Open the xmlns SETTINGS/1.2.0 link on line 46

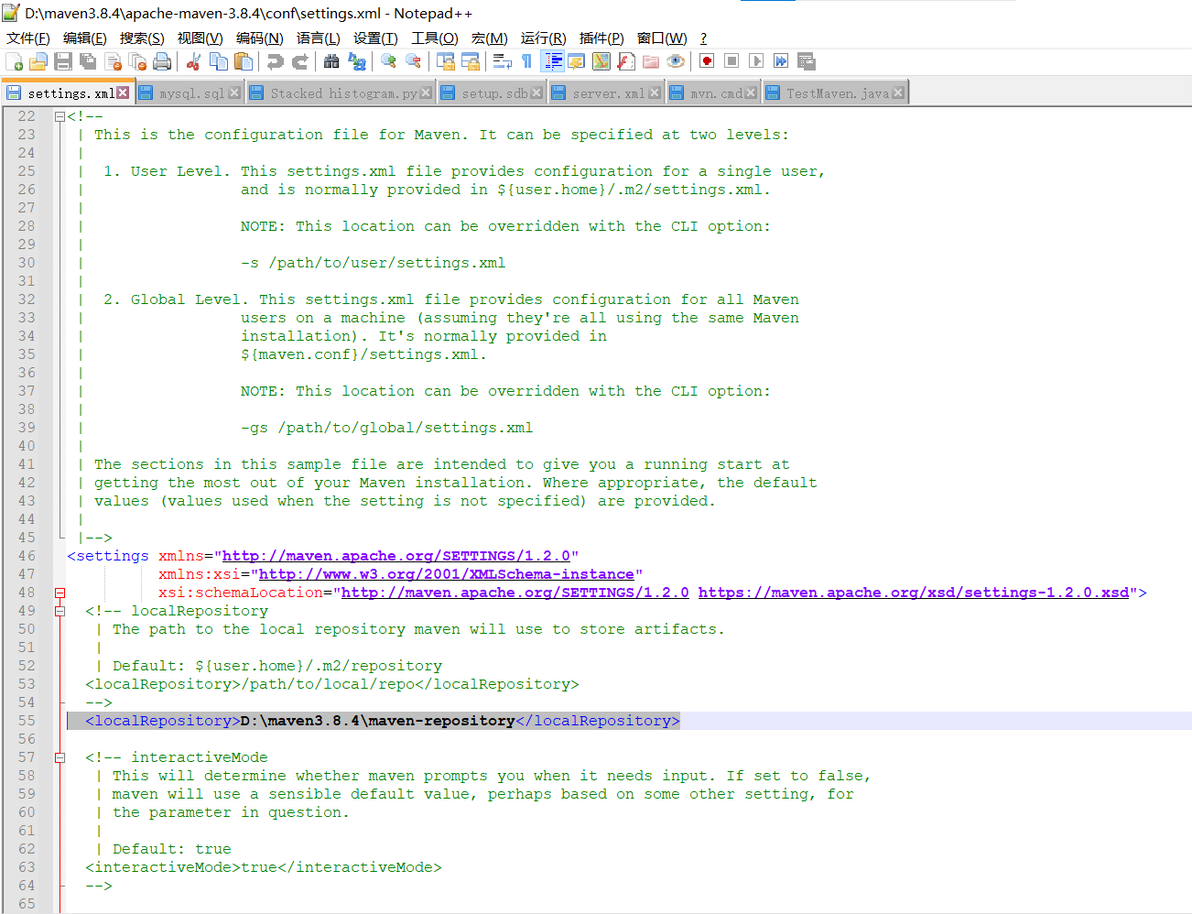tap(396, 556)
